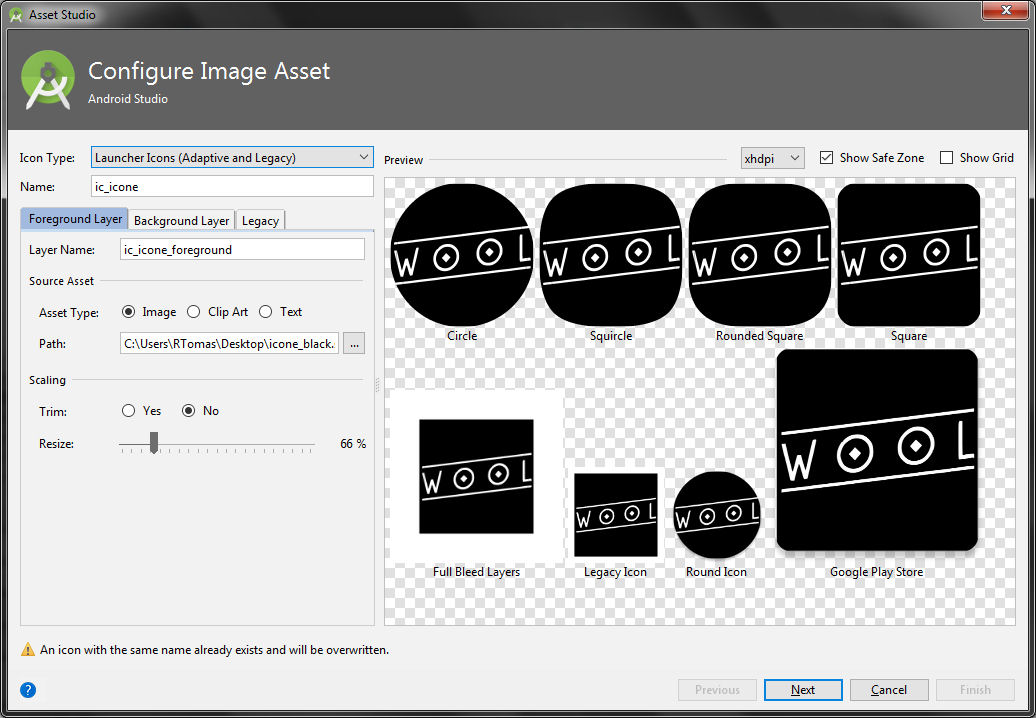Screen dimensions: 1036x718
Task: Click inside the Name input field
Action: 232,186
